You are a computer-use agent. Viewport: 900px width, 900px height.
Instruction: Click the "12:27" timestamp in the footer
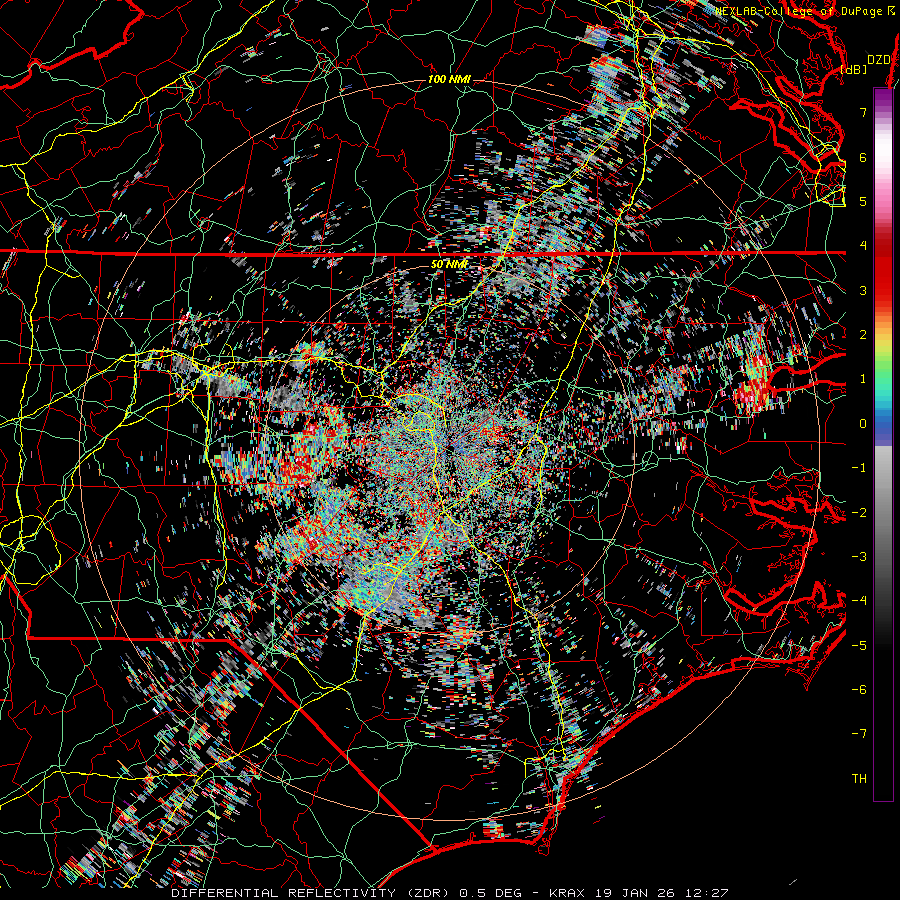[709, 893]
